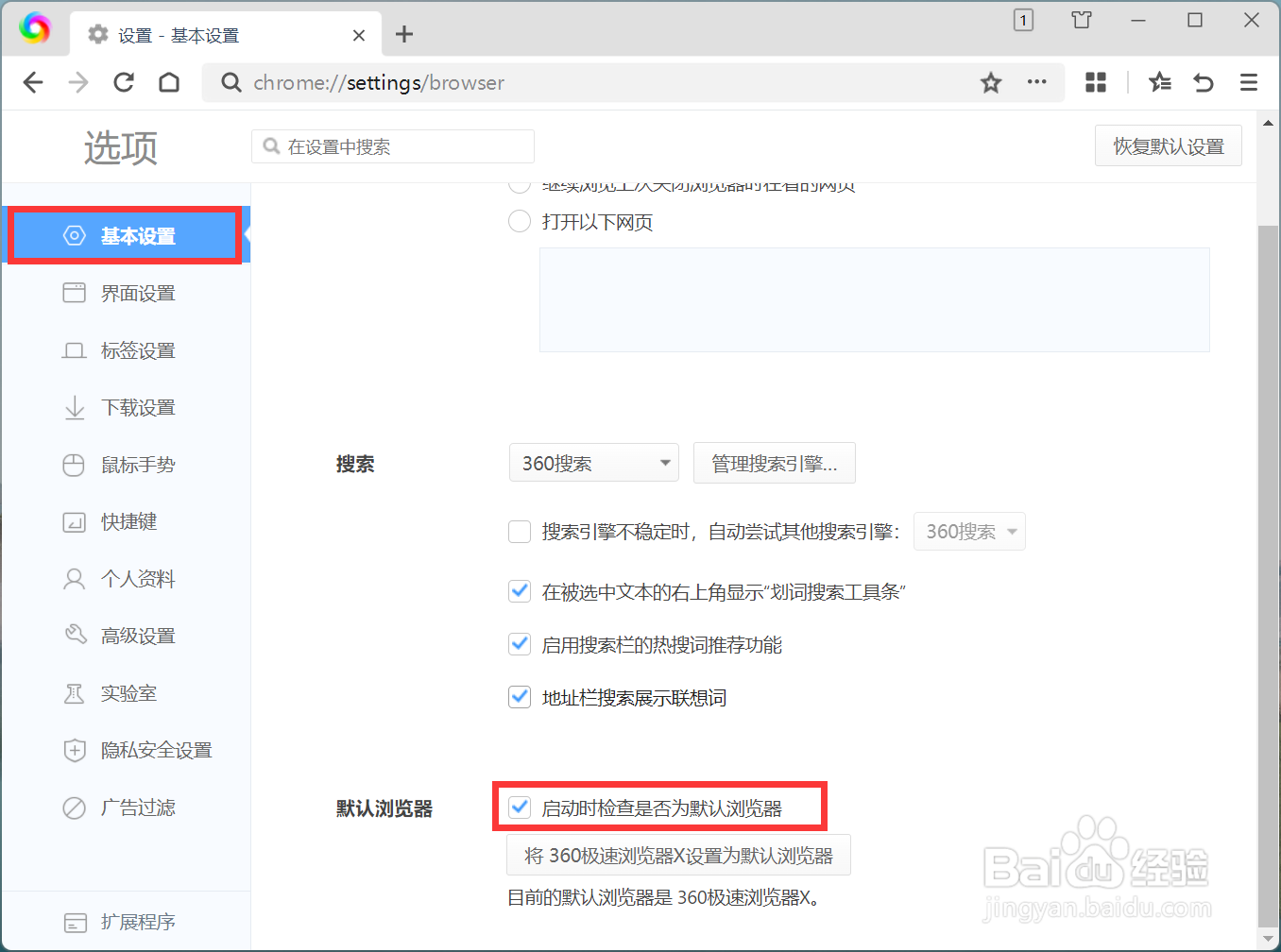Click the vertical scrollbar thumb
Viewport: 1281px width, 952px height.
pyautogui.click(x=1268, y=576)
